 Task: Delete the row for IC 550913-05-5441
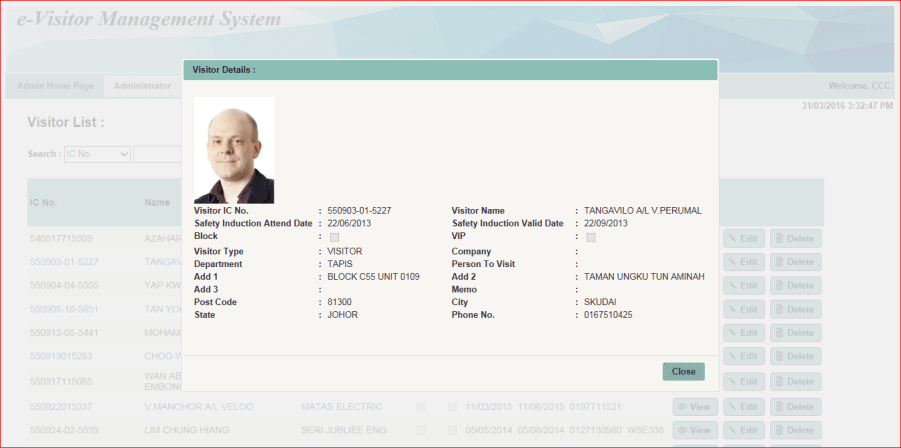795,333
